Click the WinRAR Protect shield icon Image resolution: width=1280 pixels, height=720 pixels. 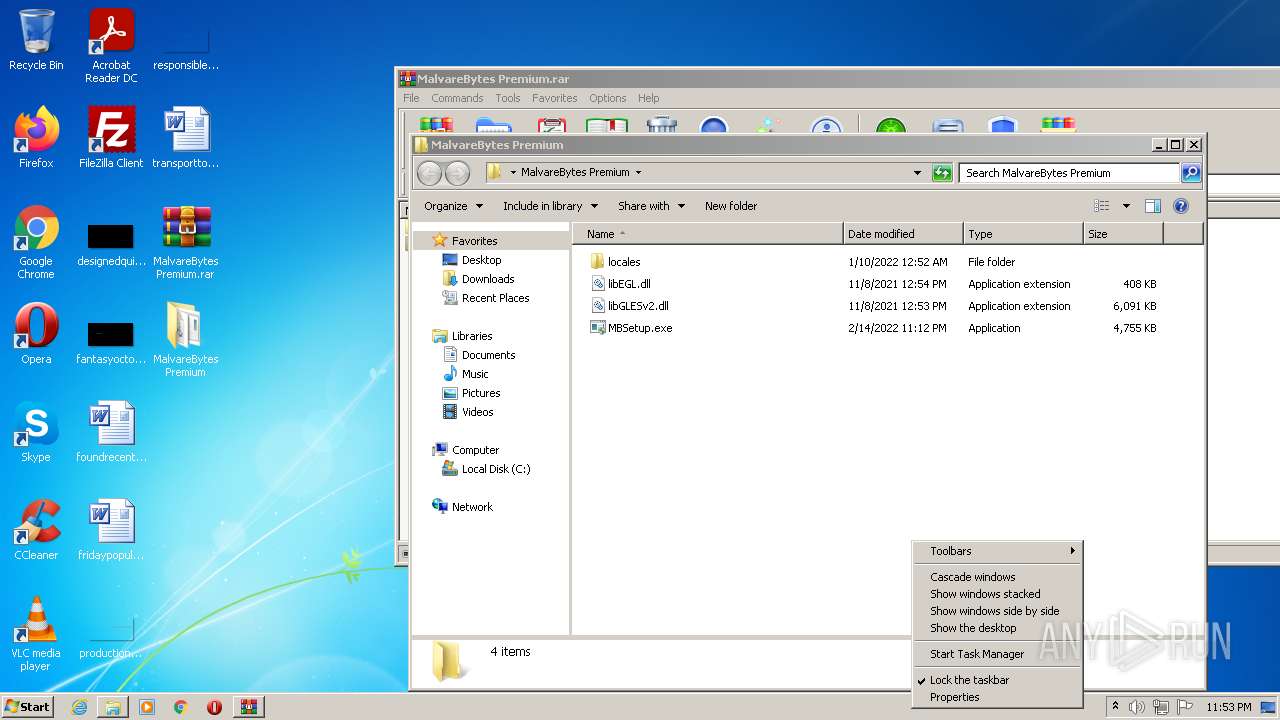(1002, 126)
